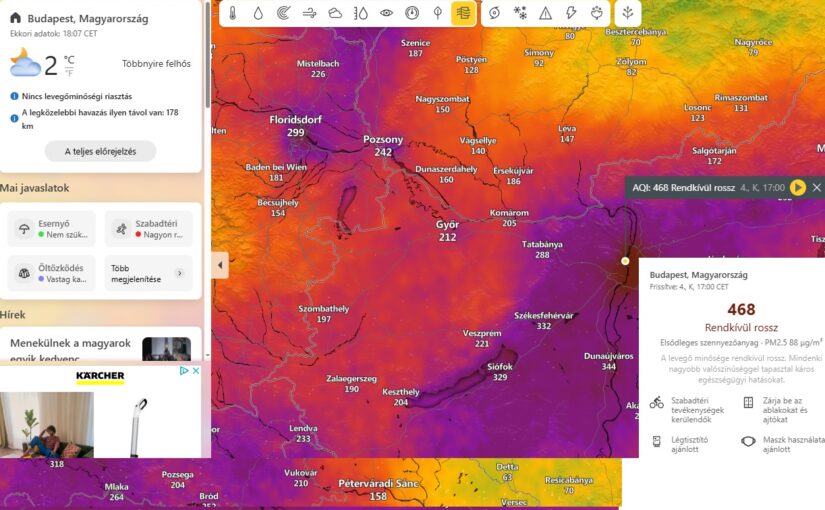Switch to the wind map layer
This screenshot has height=510, width=825.
click(309, 13)
